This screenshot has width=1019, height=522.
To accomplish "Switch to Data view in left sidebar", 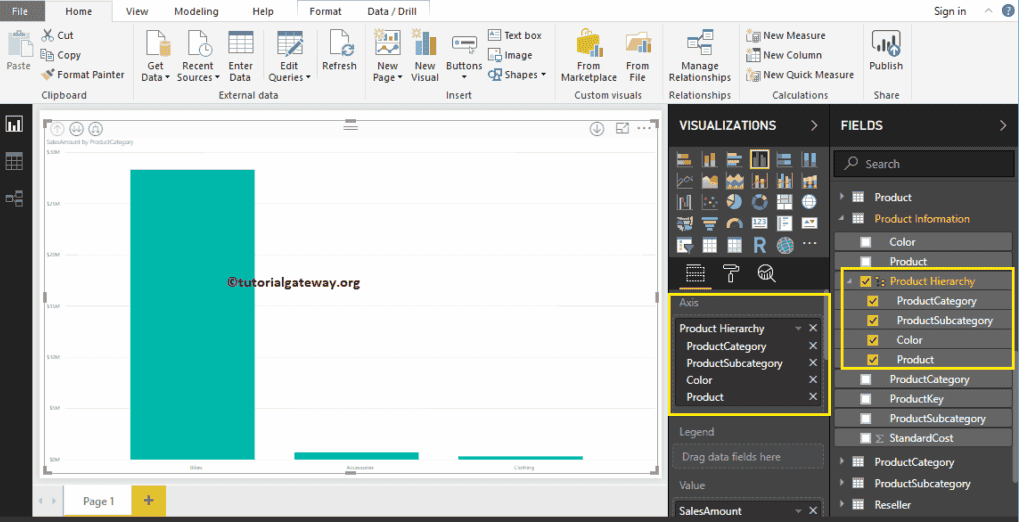I will pos(14,161).
